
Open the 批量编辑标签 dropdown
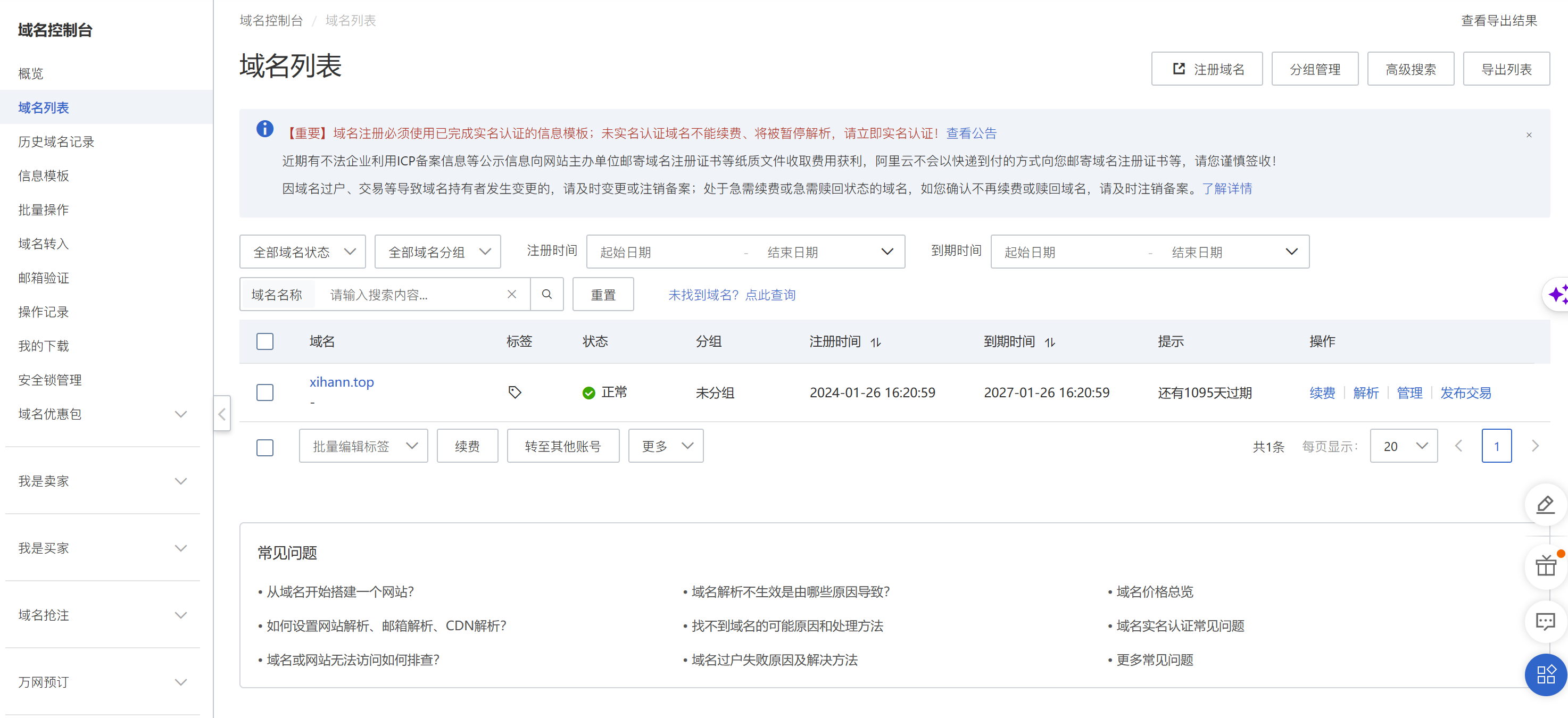(363, 446)
